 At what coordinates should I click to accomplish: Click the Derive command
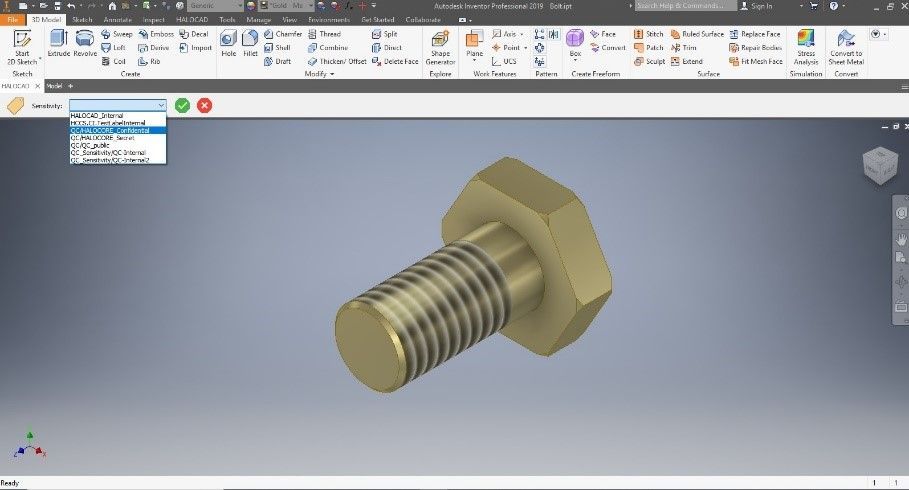tap(154, 48)
